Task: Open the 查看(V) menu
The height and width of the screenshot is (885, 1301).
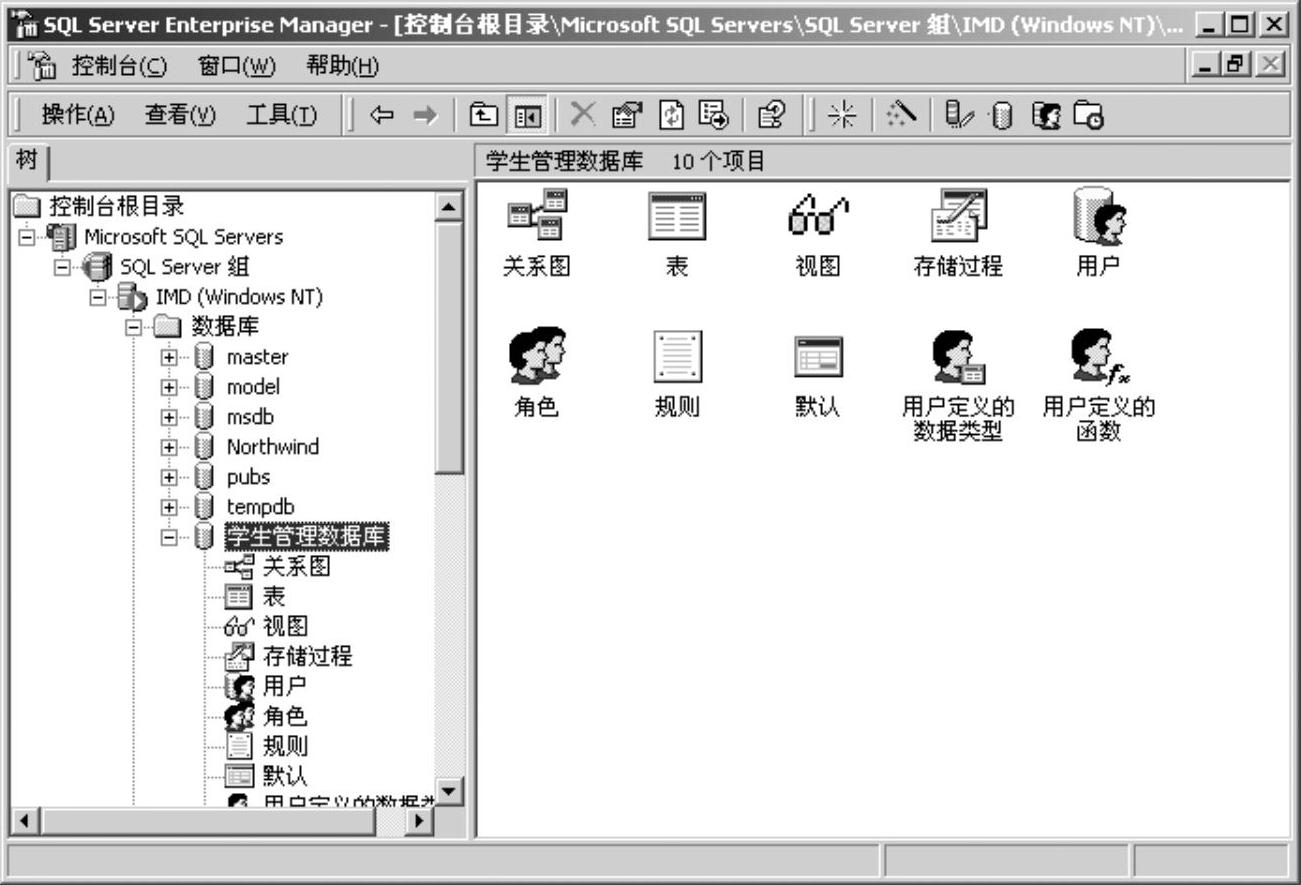Action: [180, 116]
